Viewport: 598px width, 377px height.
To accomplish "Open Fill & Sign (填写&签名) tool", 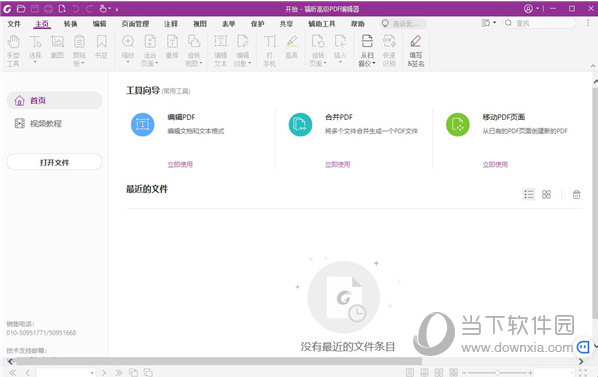I will (x=416, y=50).
